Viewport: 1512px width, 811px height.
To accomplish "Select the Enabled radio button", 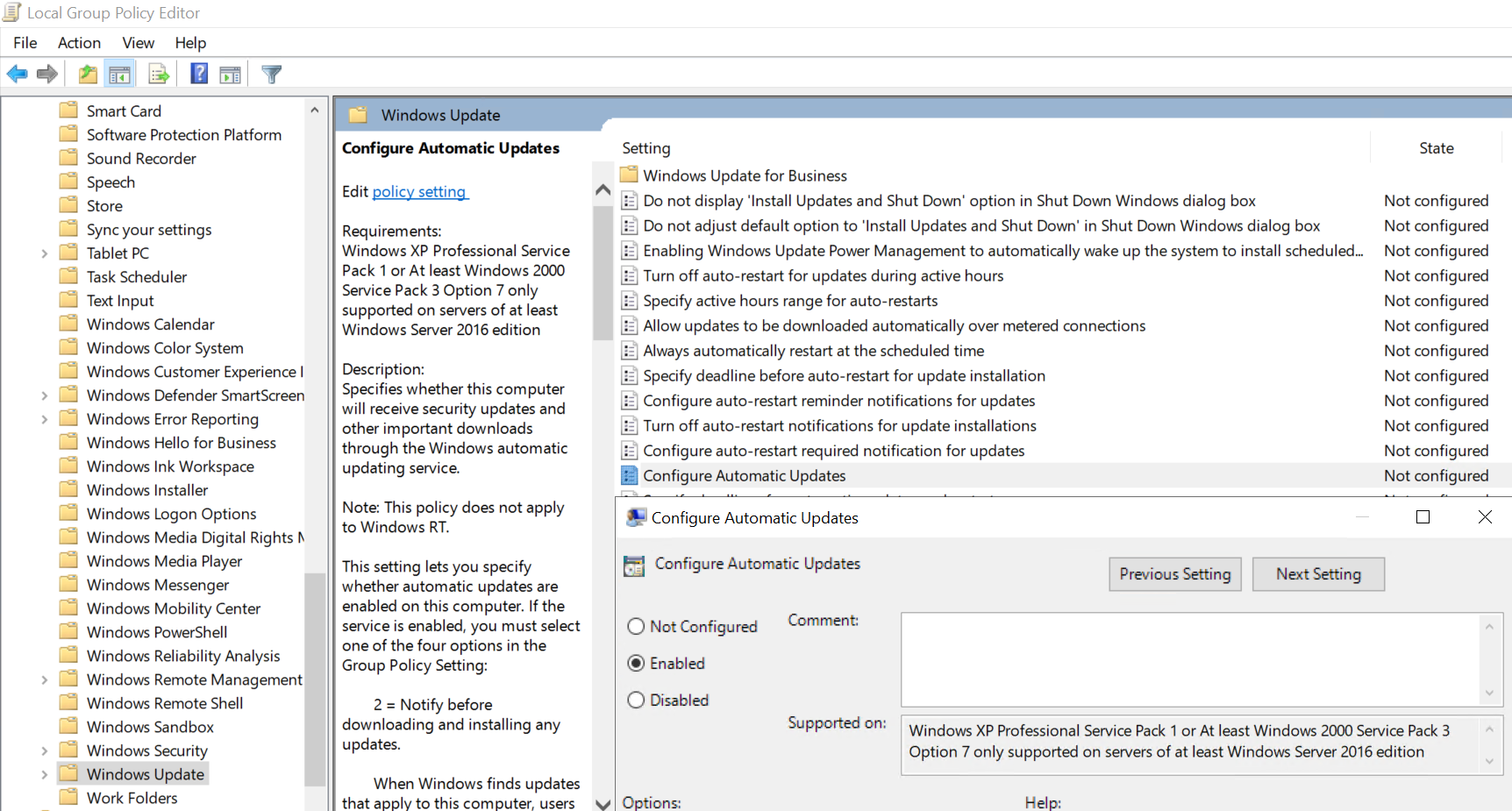I will pyautogui.click(x=636, y=663).
